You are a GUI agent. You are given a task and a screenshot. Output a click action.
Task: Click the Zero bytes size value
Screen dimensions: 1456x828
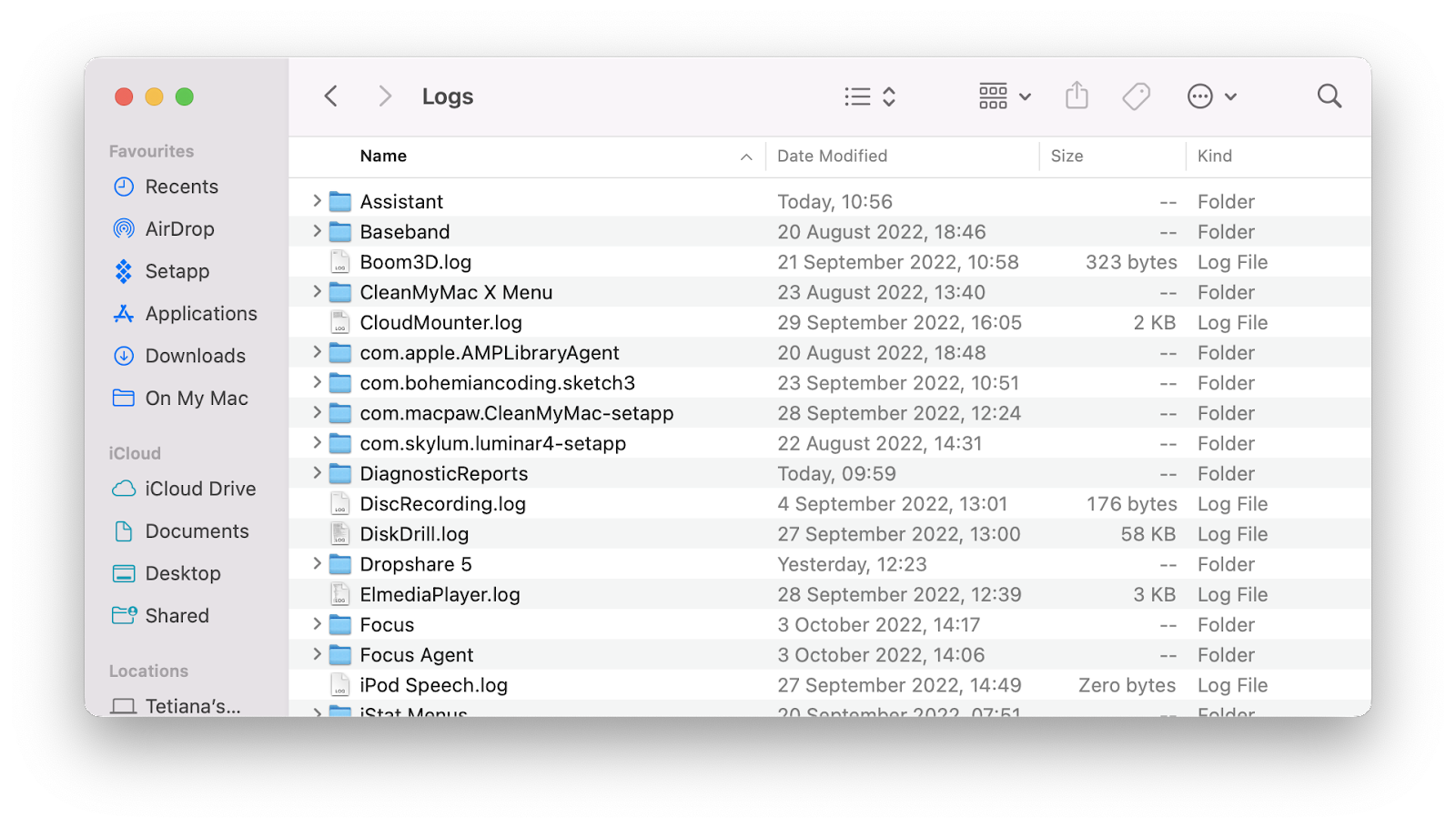(x=1127, y=685)
